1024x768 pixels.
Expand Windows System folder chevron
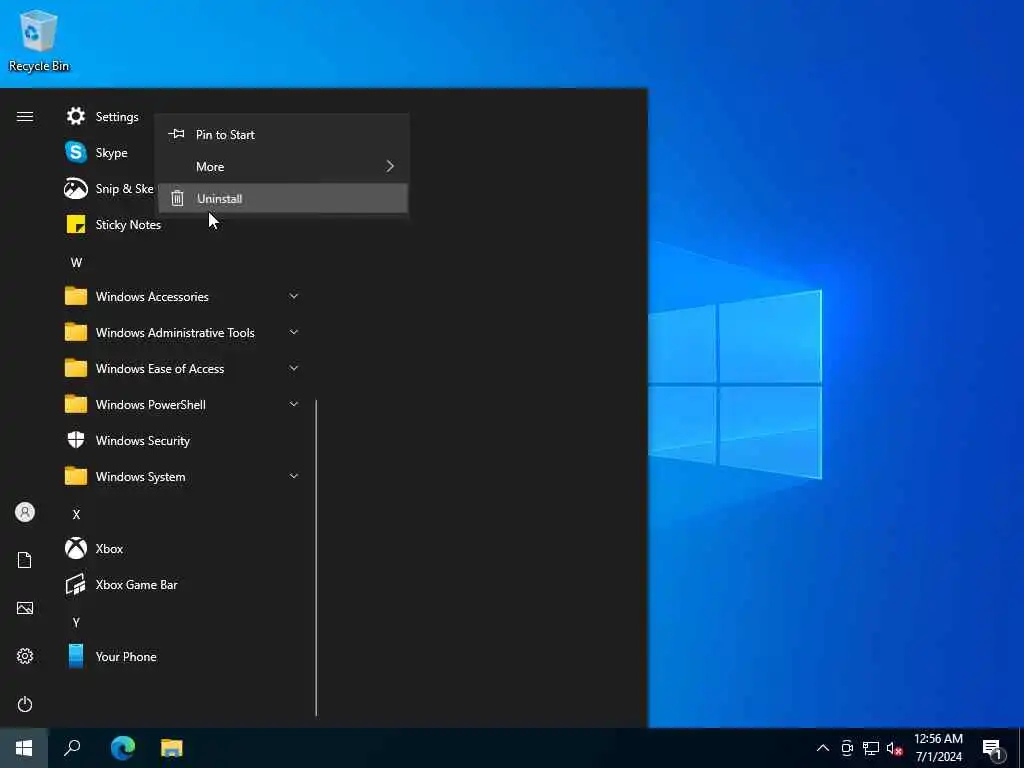click(294, 476)
